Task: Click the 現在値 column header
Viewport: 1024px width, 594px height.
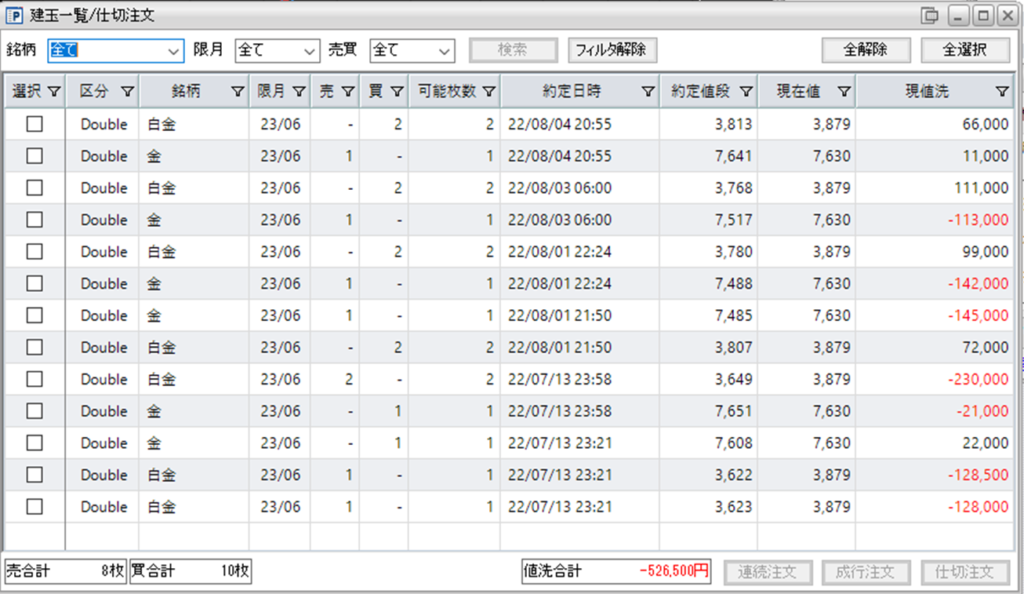Action: [798, 91]
